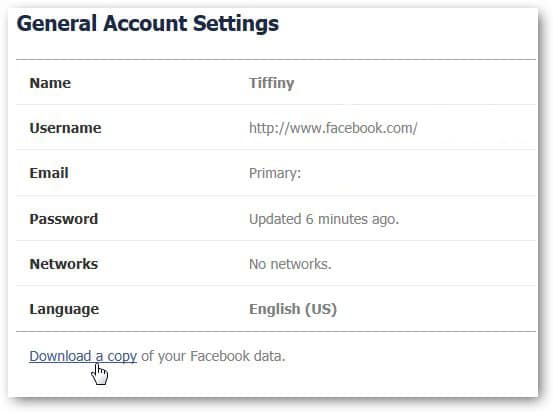Open the Language setting label
The width and height of the screenshot is (553, 412).
tap(64, 310)
